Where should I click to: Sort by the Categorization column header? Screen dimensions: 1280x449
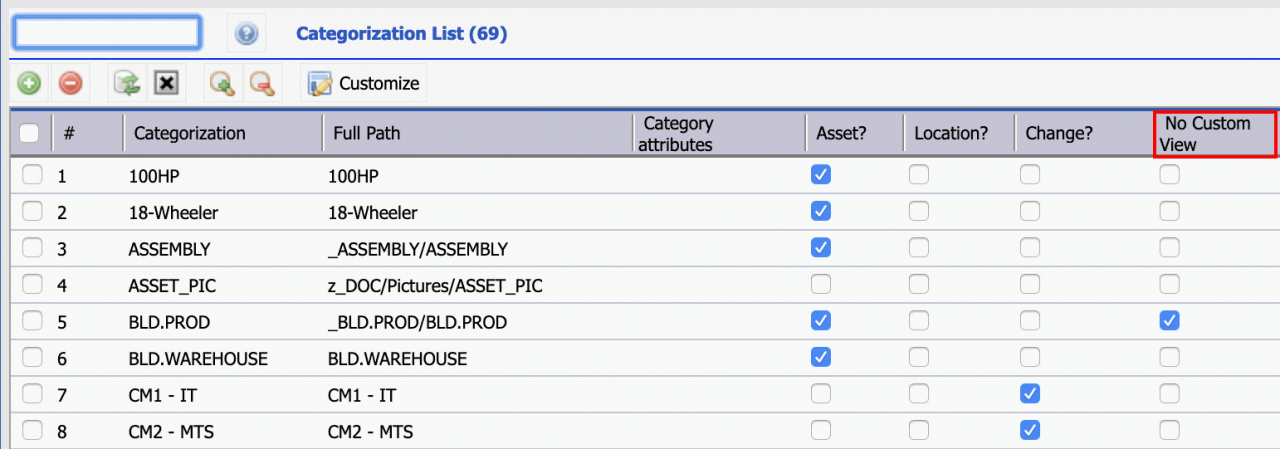(190, 133)
